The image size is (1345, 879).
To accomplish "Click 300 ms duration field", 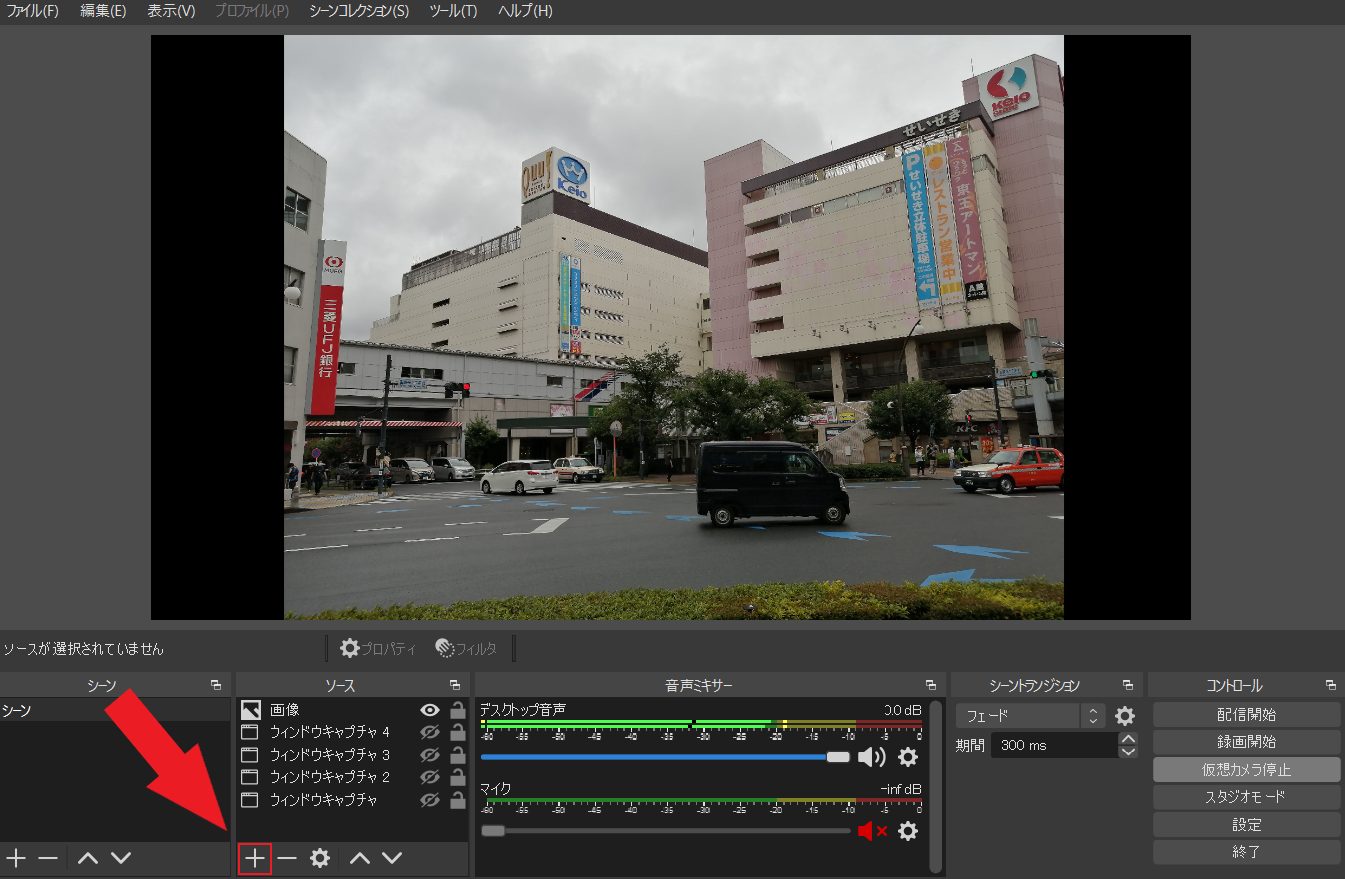I will coord(1055,745).
